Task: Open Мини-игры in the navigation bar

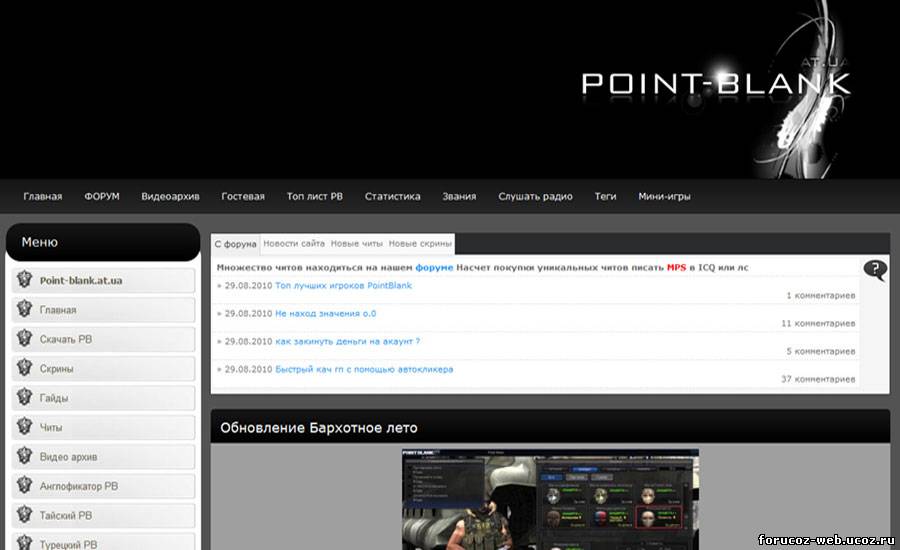Action: click(664, 196)
